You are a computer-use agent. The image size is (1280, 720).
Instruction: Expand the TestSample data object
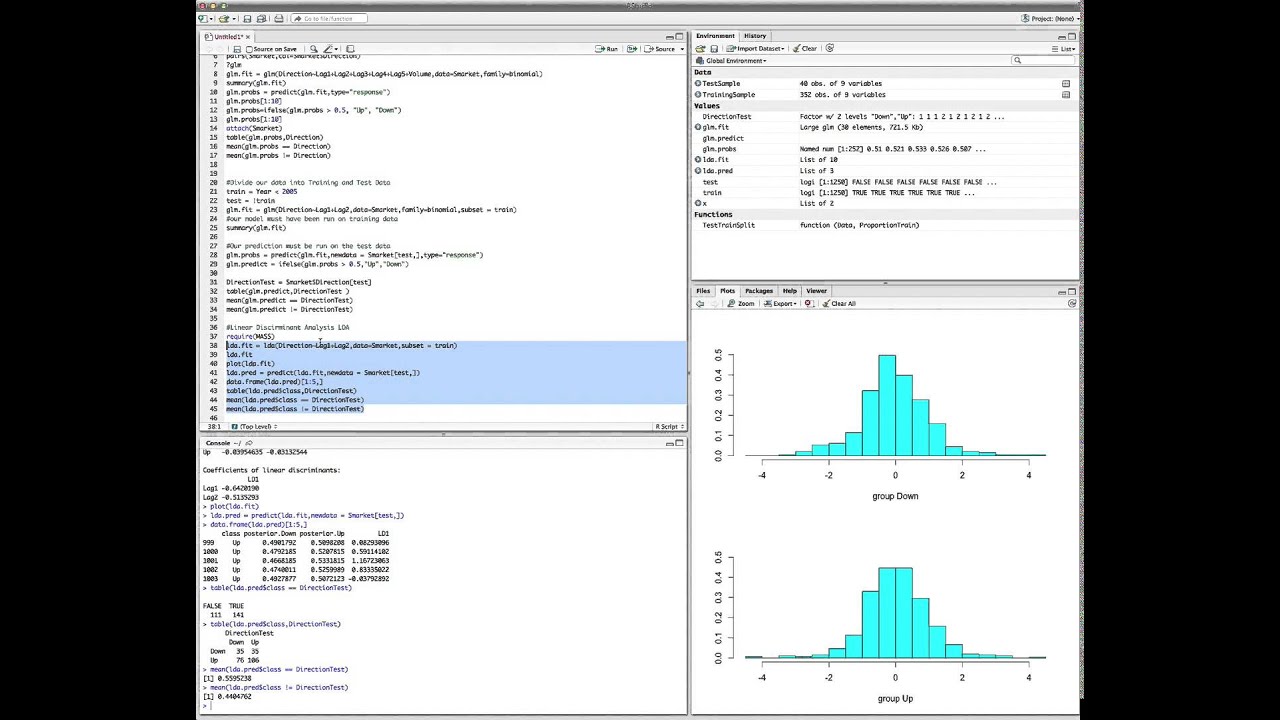click(698, 84)
